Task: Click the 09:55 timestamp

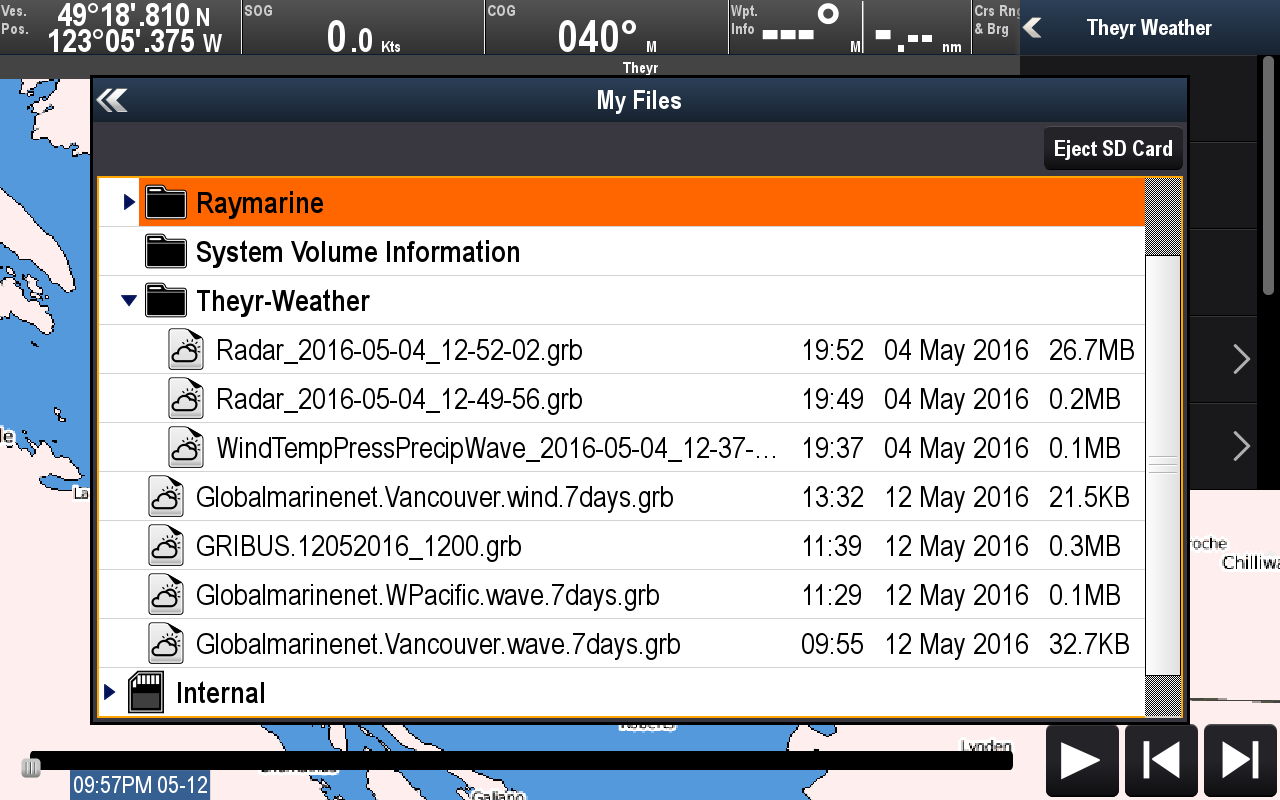Action: (x=832, y=644)
